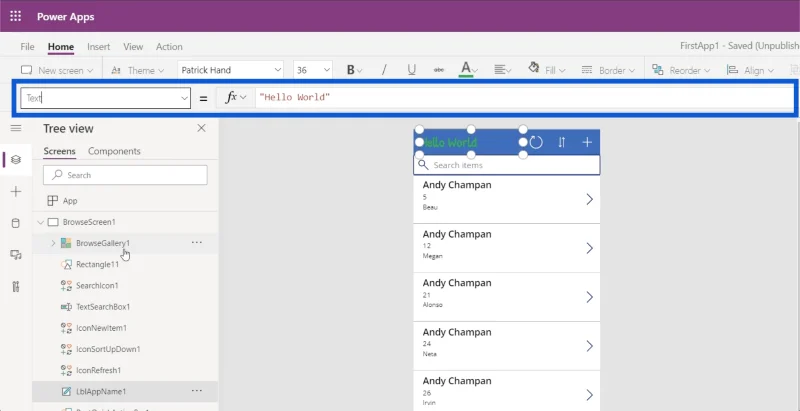The width and height of the screenshot is (800, 411).
Task: Open the Theme dropdown
Action: pos(138,70)
